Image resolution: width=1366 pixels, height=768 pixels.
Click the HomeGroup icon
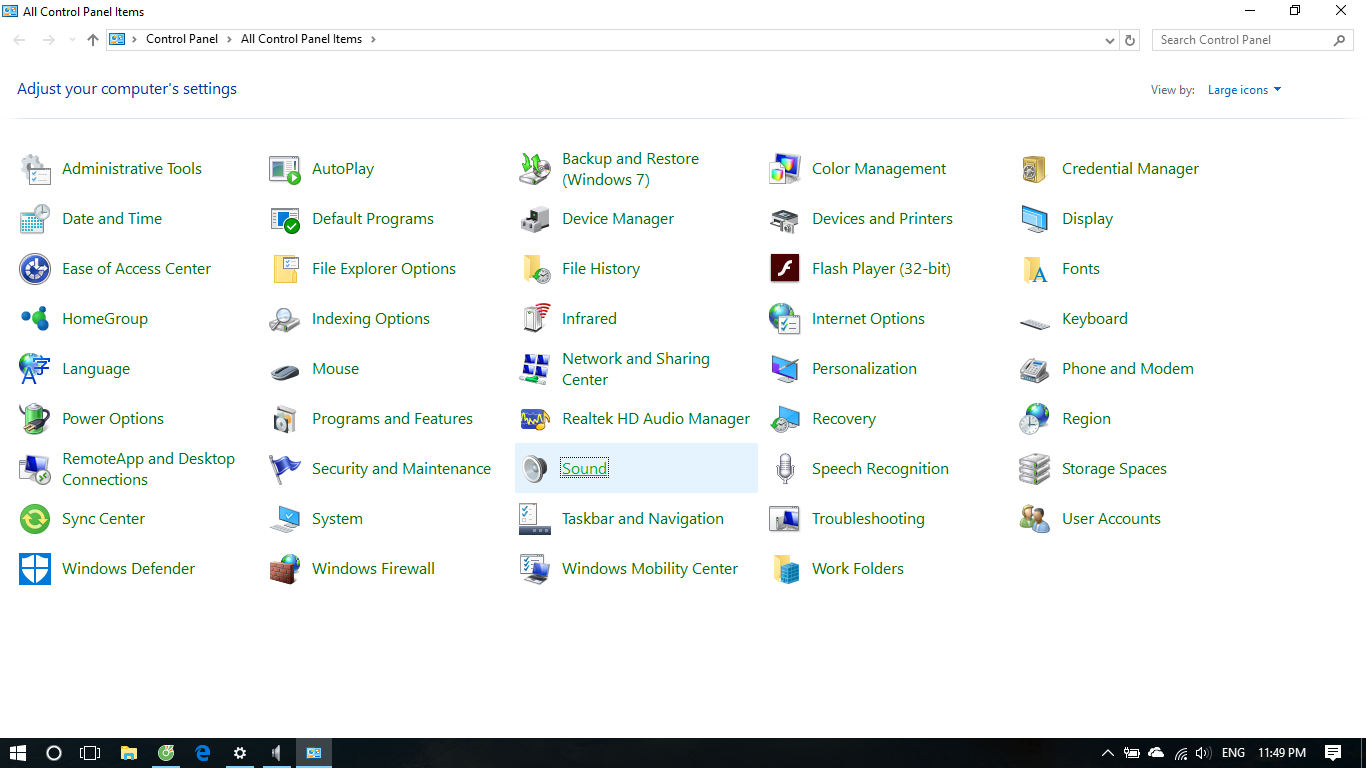click(x=35, y=319)
